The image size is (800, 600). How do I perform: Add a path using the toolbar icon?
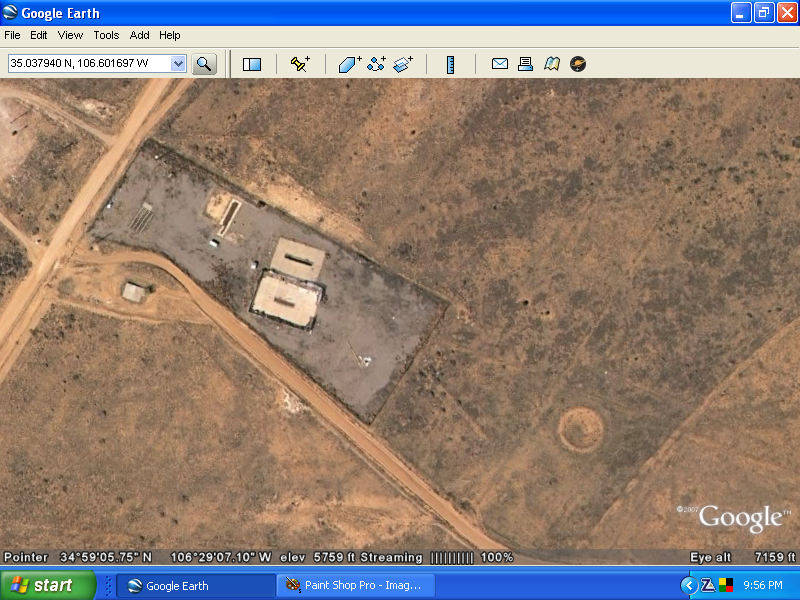pos(377,64)
